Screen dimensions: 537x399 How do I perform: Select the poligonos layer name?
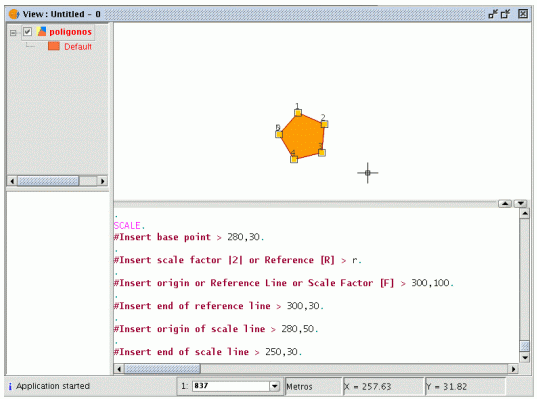coord(70,32)
